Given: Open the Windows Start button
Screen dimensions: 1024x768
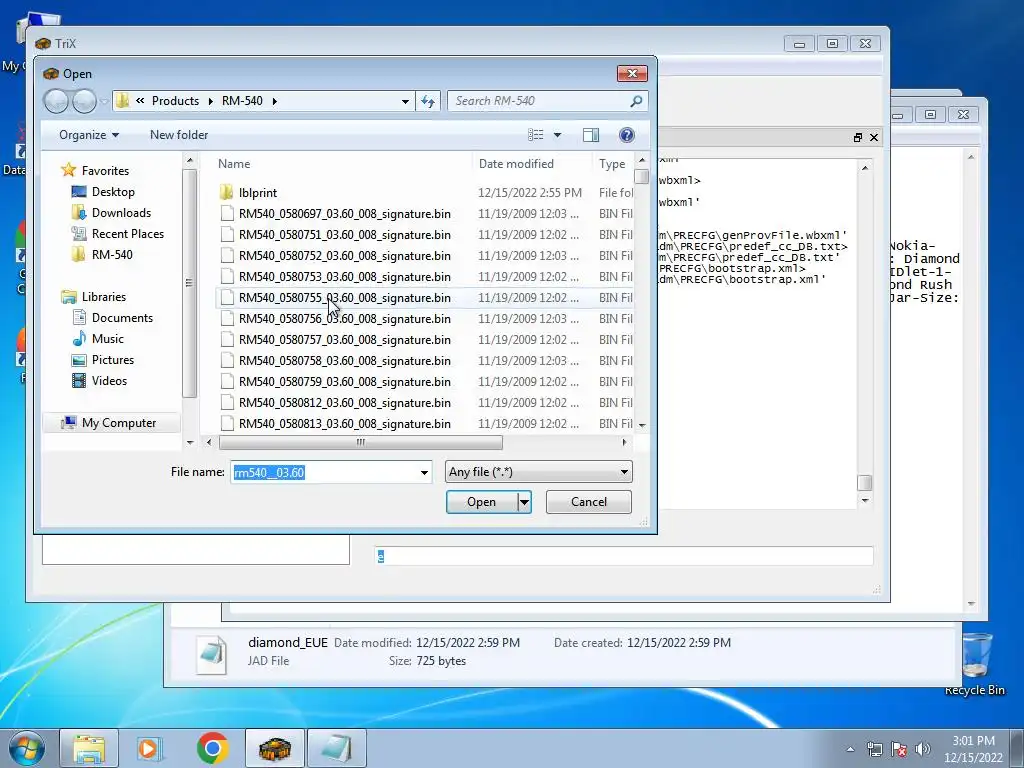Looking at the screenshot, I should (27, 748).
